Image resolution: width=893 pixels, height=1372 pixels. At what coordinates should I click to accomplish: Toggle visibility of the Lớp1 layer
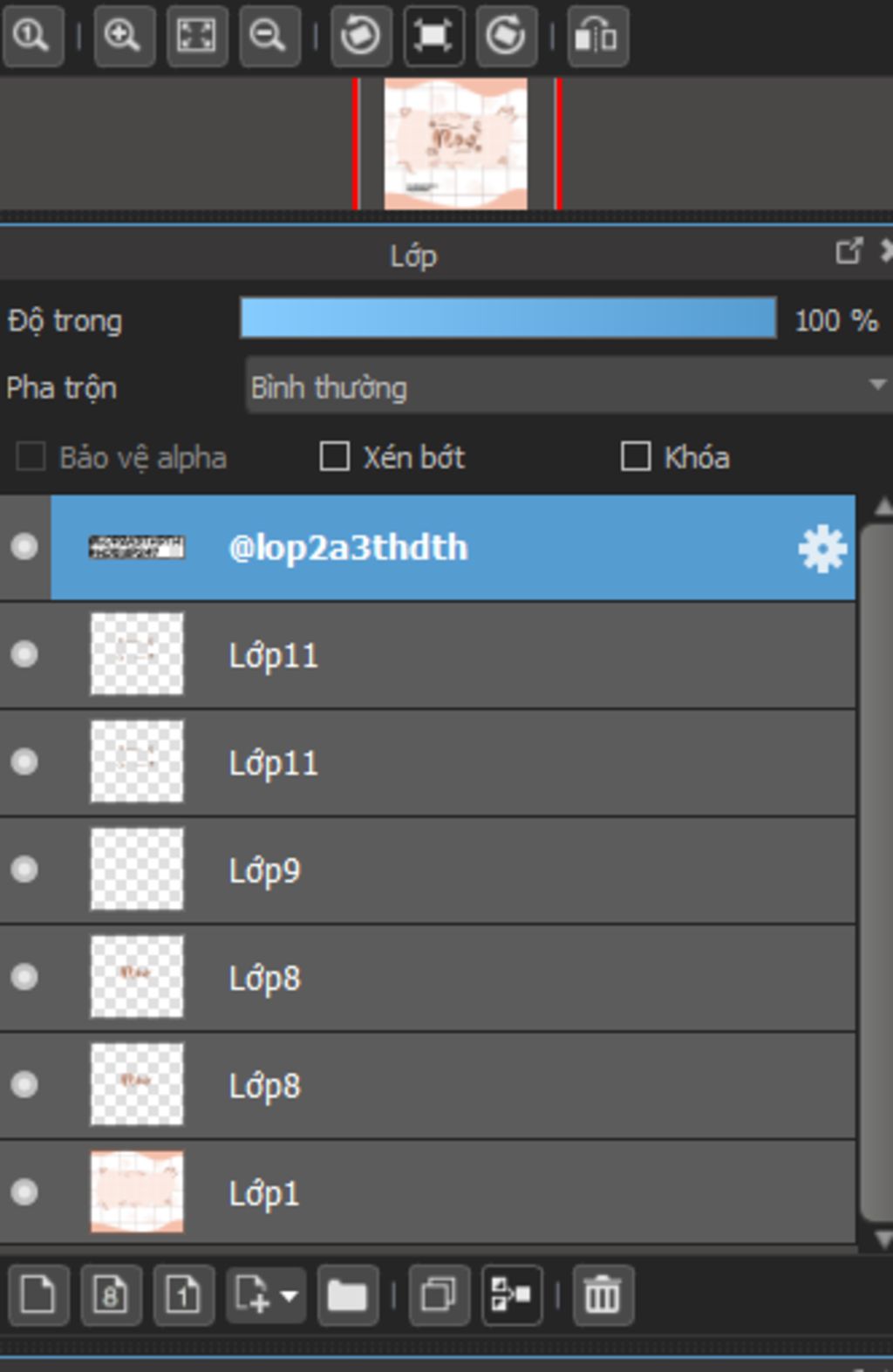[x=24, y=1191]
